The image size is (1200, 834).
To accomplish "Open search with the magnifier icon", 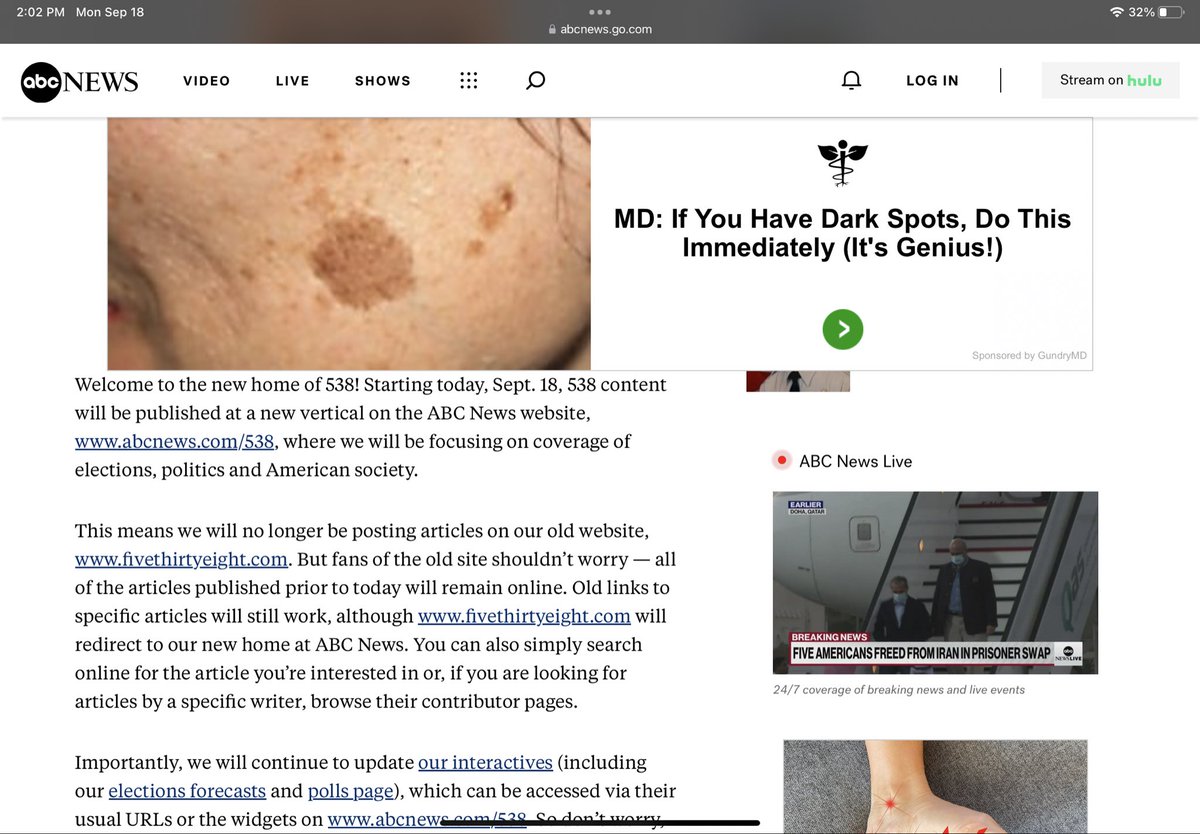I will (535, 81).
